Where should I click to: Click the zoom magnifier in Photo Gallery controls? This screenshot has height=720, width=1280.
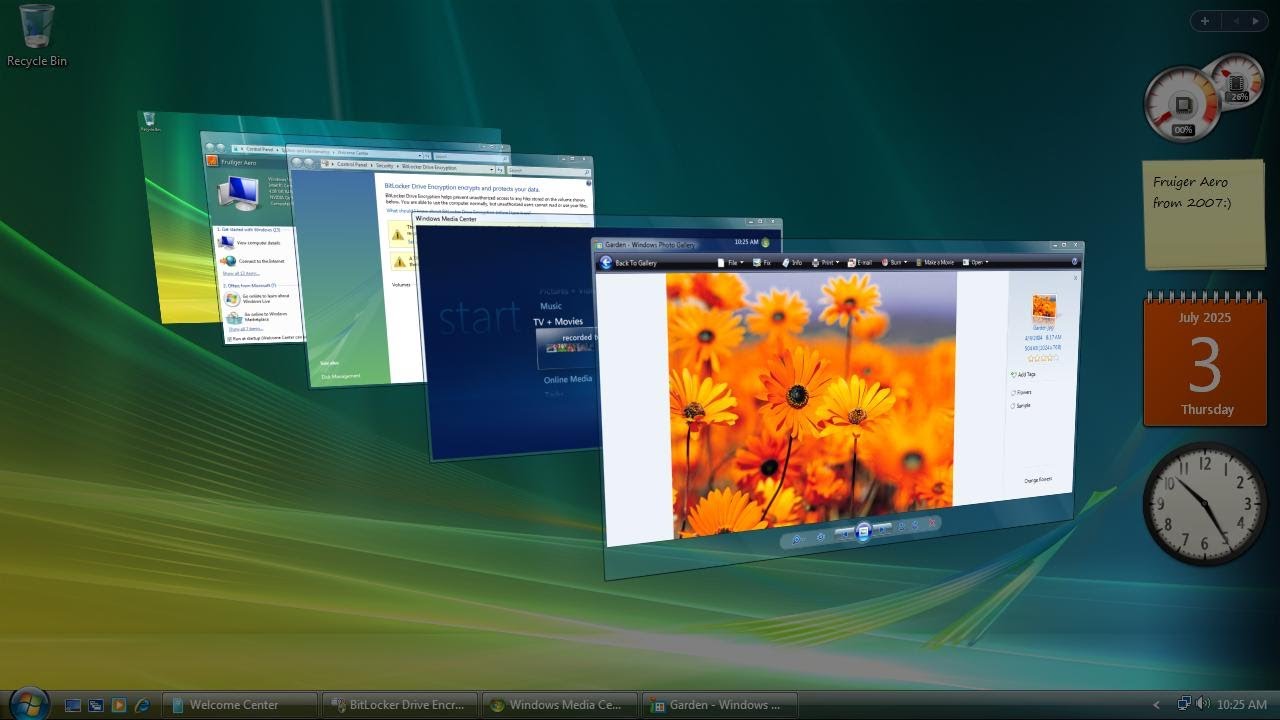(x=797, y=539)
